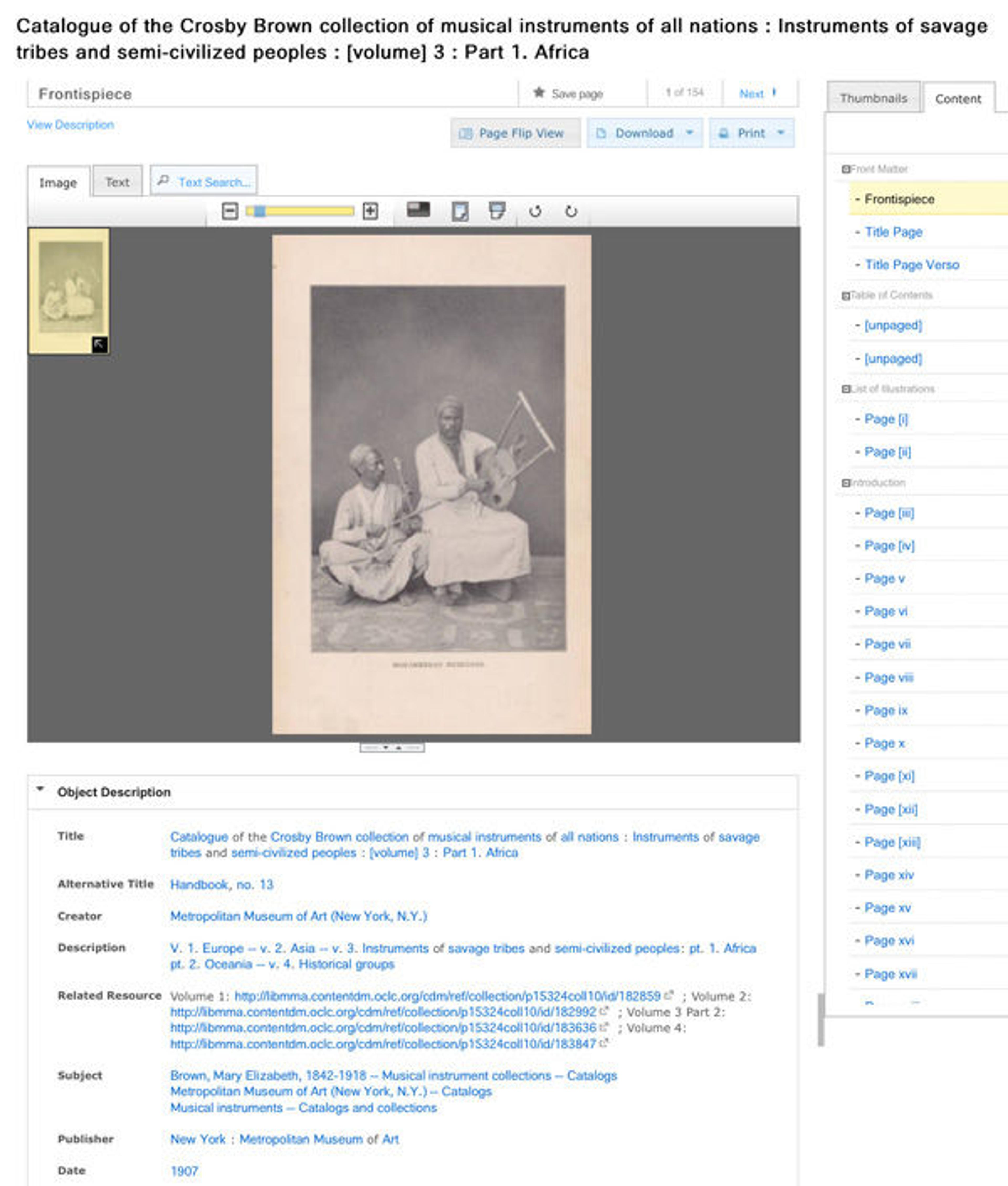This screenshot has width=1008, height=1186.
Task: Collapse the Object Description panel
Action: [40, 789]
